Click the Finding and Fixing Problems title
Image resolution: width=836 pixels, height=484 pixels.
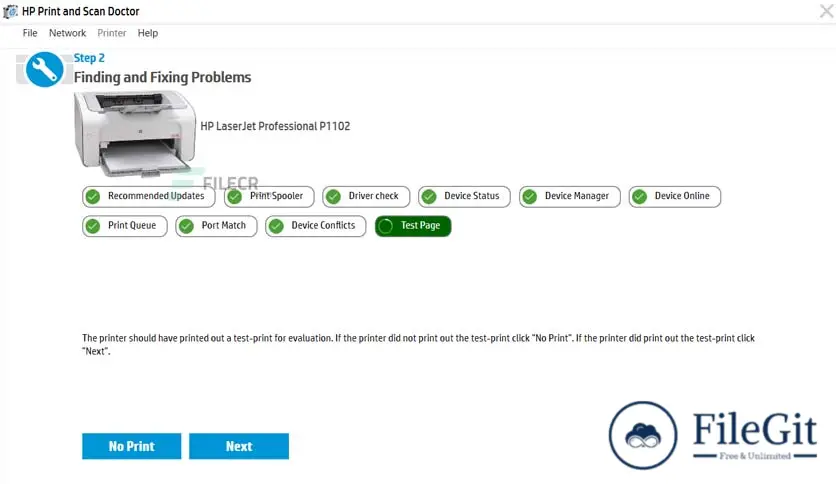(x=163, y=77)
